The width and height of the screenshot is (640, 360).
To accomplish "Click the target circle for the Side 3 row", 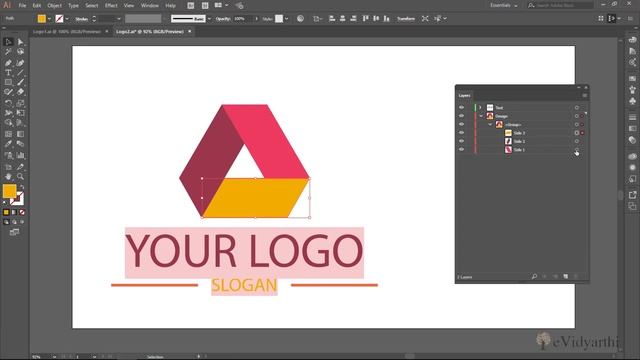I will point(577,133).
